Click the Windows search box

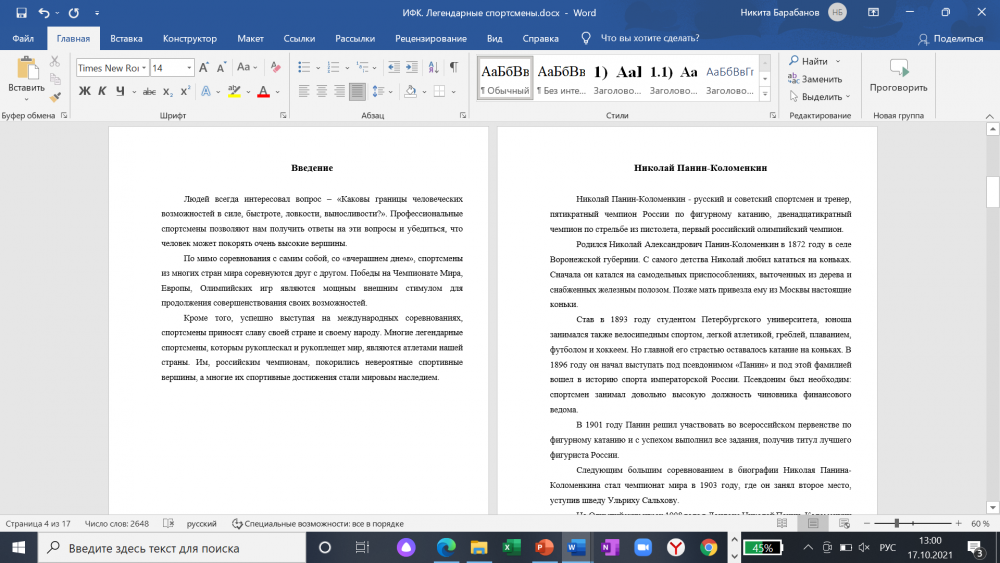coord(171,548)
